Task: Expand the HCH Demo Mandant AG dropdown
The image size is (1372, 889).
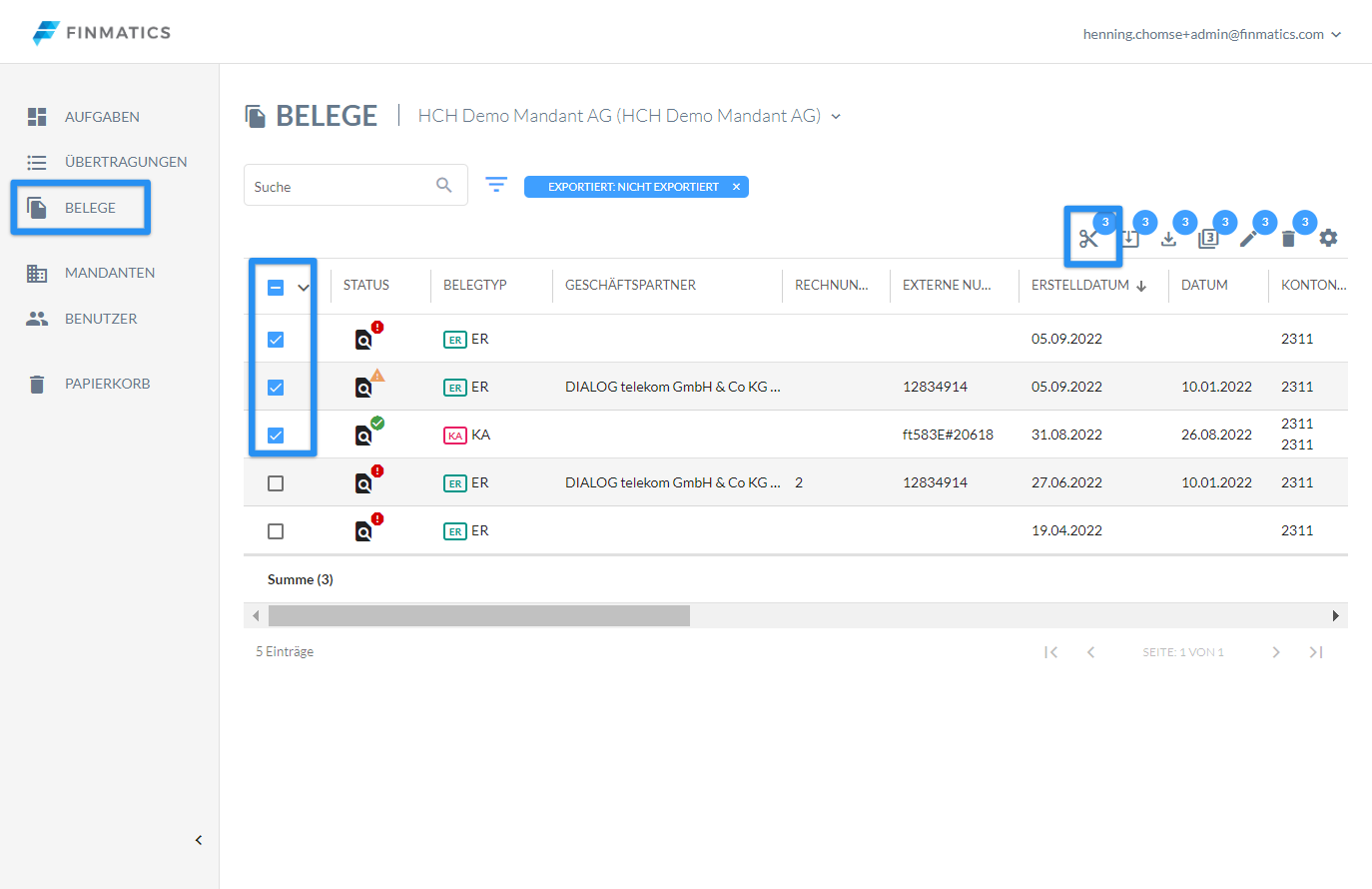Action: [x=836, y=117]
